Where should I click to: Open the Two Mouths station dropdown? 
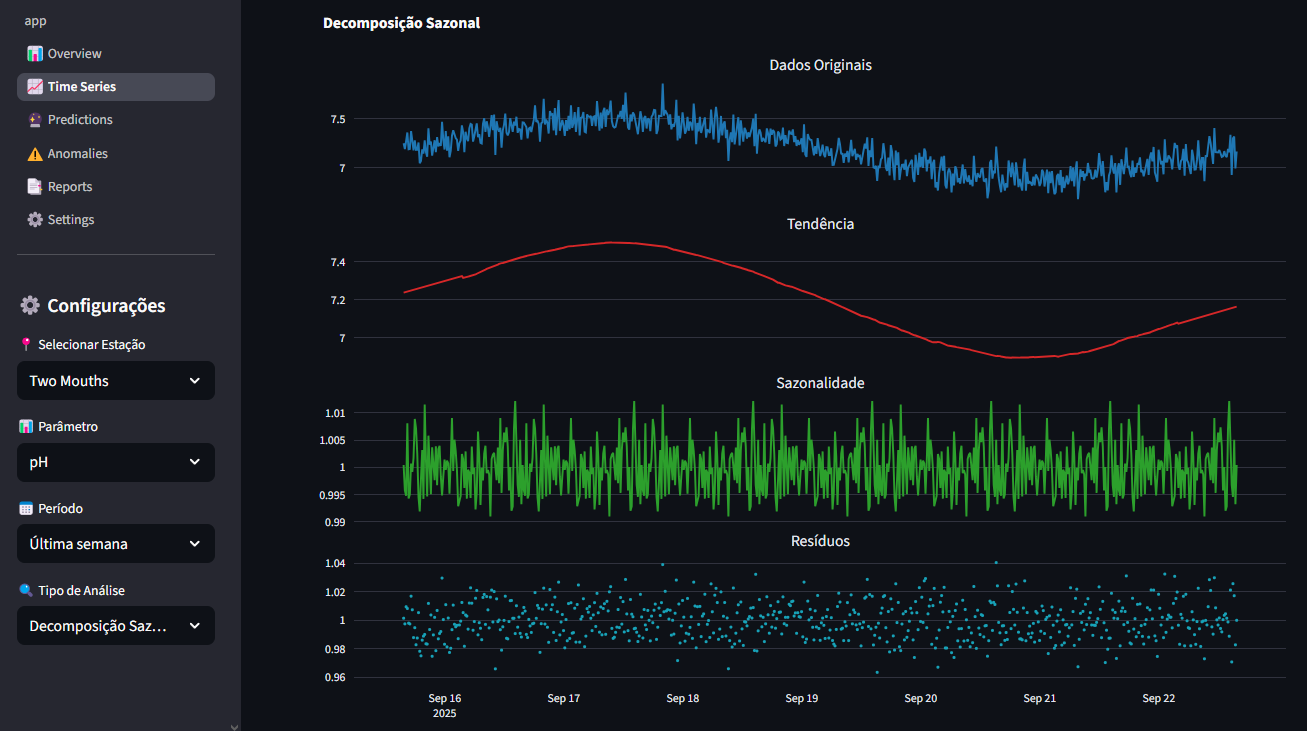click(116, 381)
